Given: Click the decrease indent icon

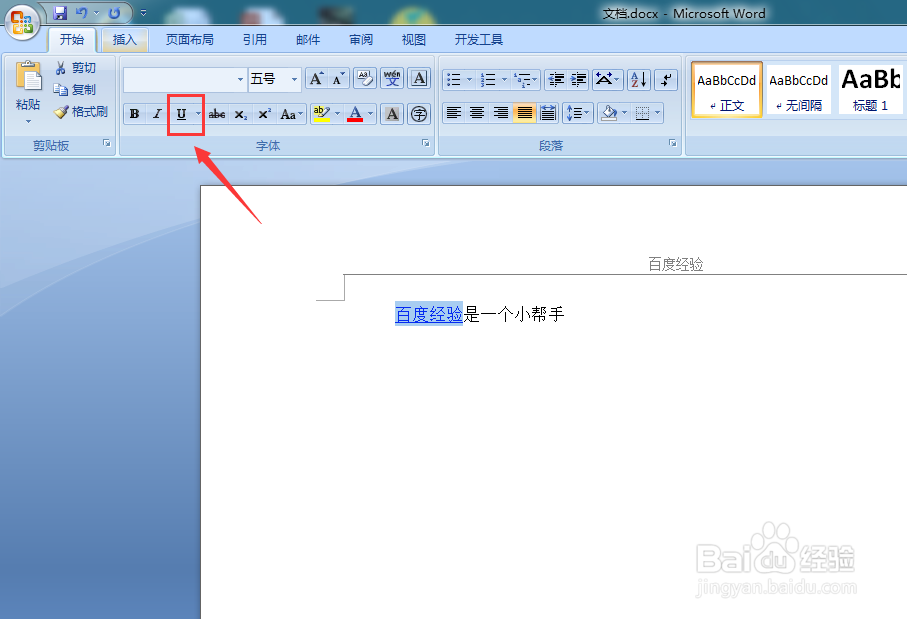Looking at the screenshot, I should pos(556,79).
